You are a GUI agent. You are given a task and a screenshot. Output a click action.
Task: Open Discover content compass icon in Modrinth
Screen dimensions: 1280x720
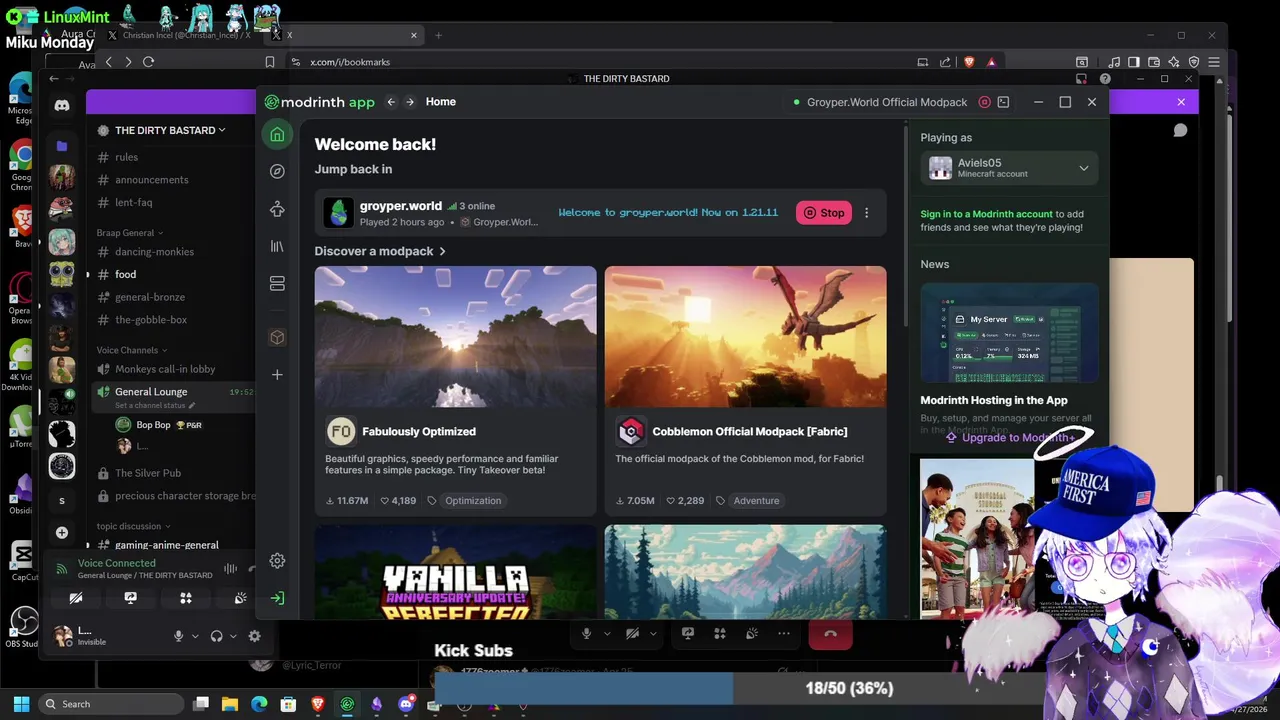(277, 171)
